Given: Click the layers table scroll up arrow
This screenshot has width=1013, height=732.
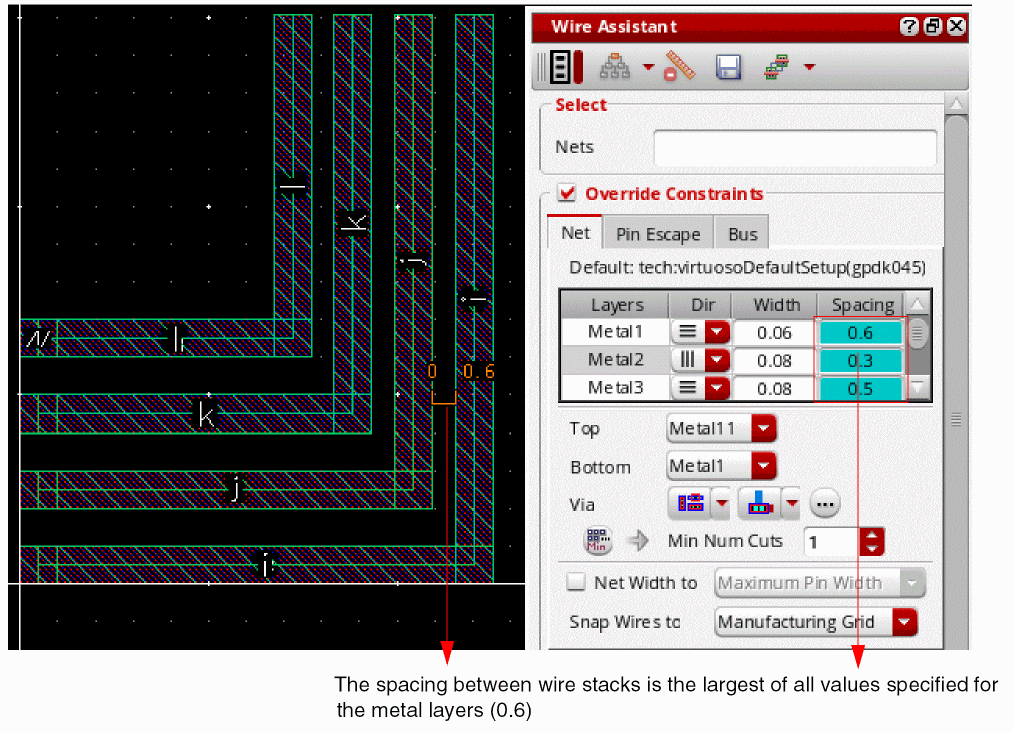Looking at the screenshot, I should (917, 304).
